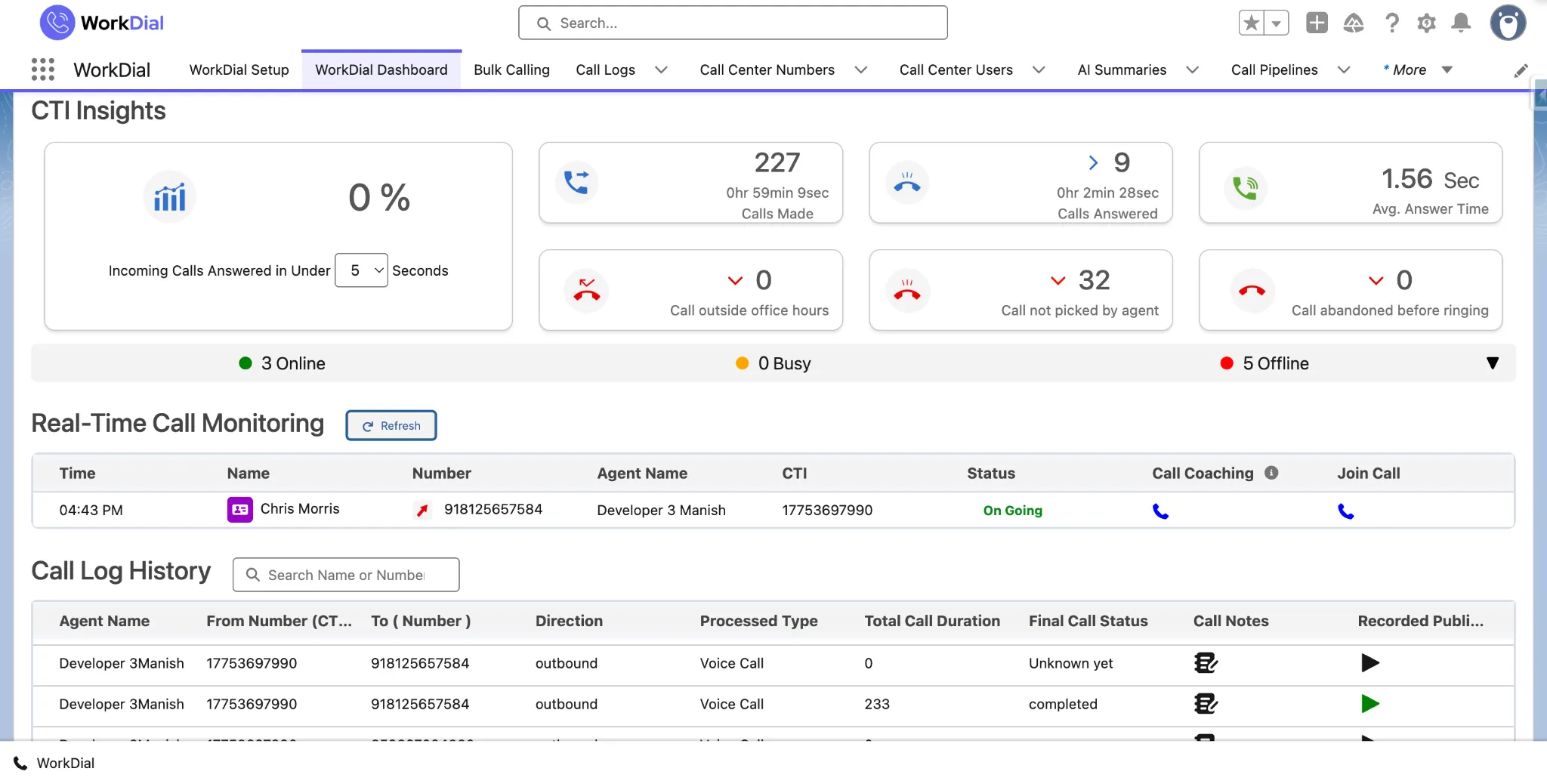
Task: Open the Bulk Calling tab
Action: click(511, 69)
